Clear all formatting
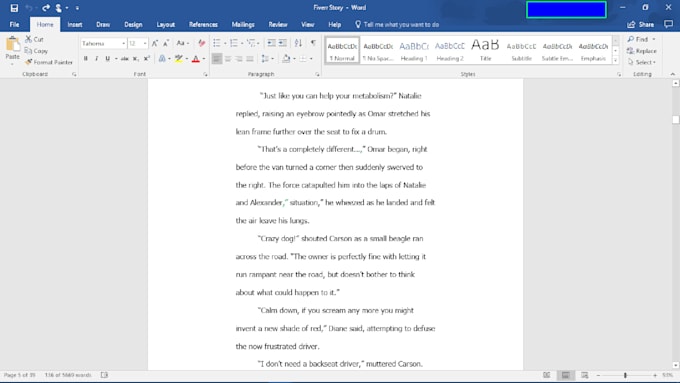Viewport: 680px width, 383px height. pyautogui.click(x=202, y=43)
